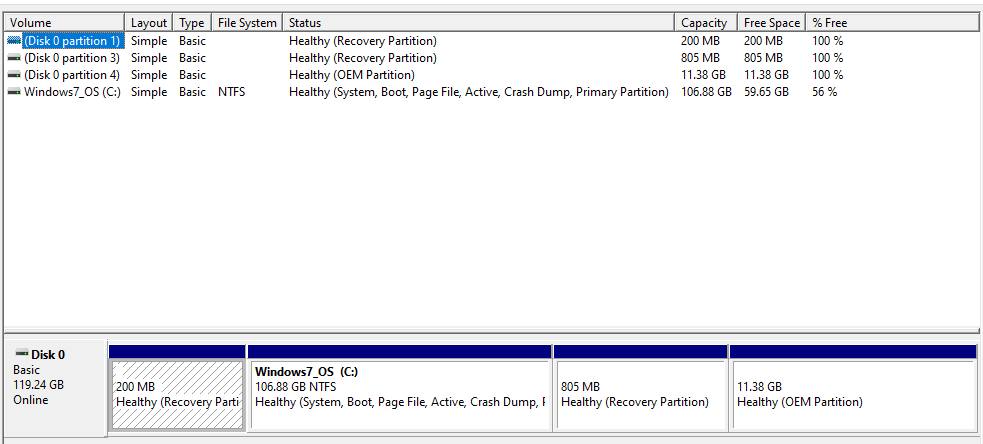The width and height of the screenshot is (983, 444).
Task: Click the 805 MB capacity cell
Action: pos(700,58)
